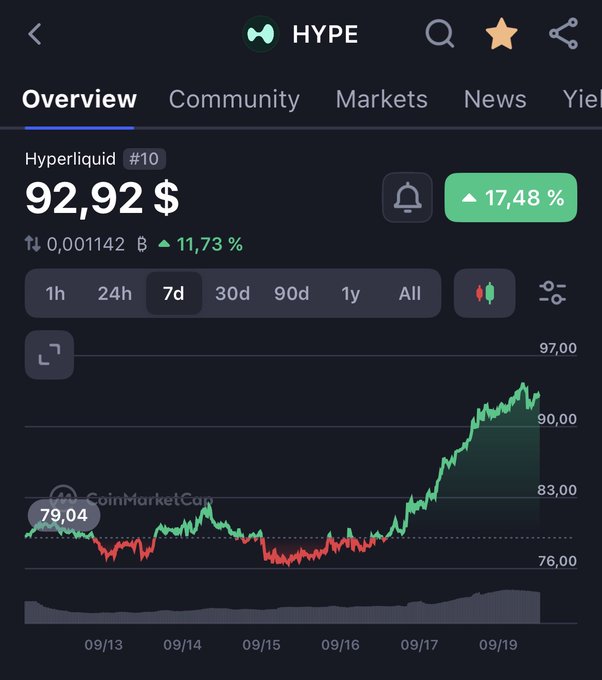Tap the #10 rank badge
This screenshot has height=680, width=602.
coord(144,159)
